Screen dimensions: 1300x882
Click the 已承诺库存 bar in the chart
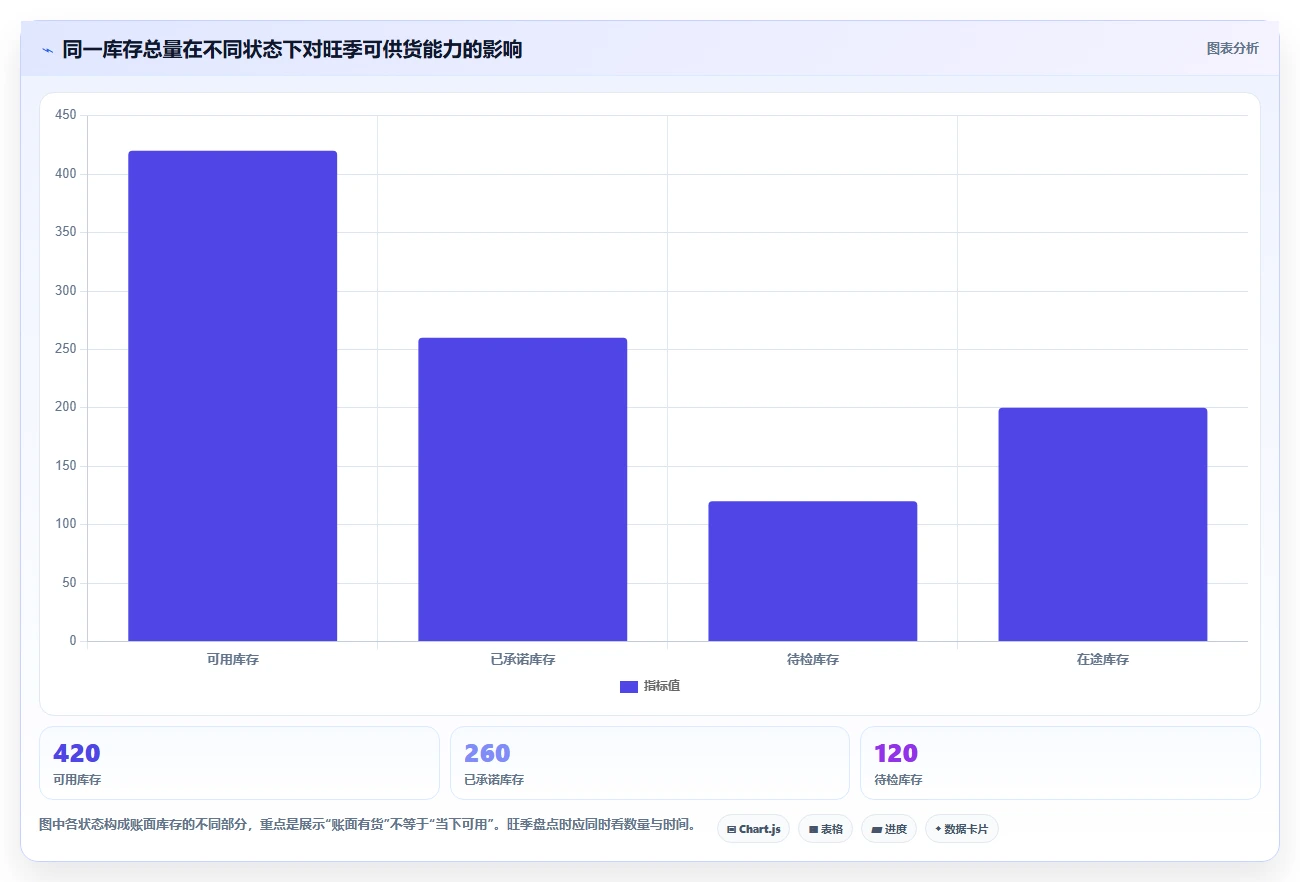tap(522, 489)
